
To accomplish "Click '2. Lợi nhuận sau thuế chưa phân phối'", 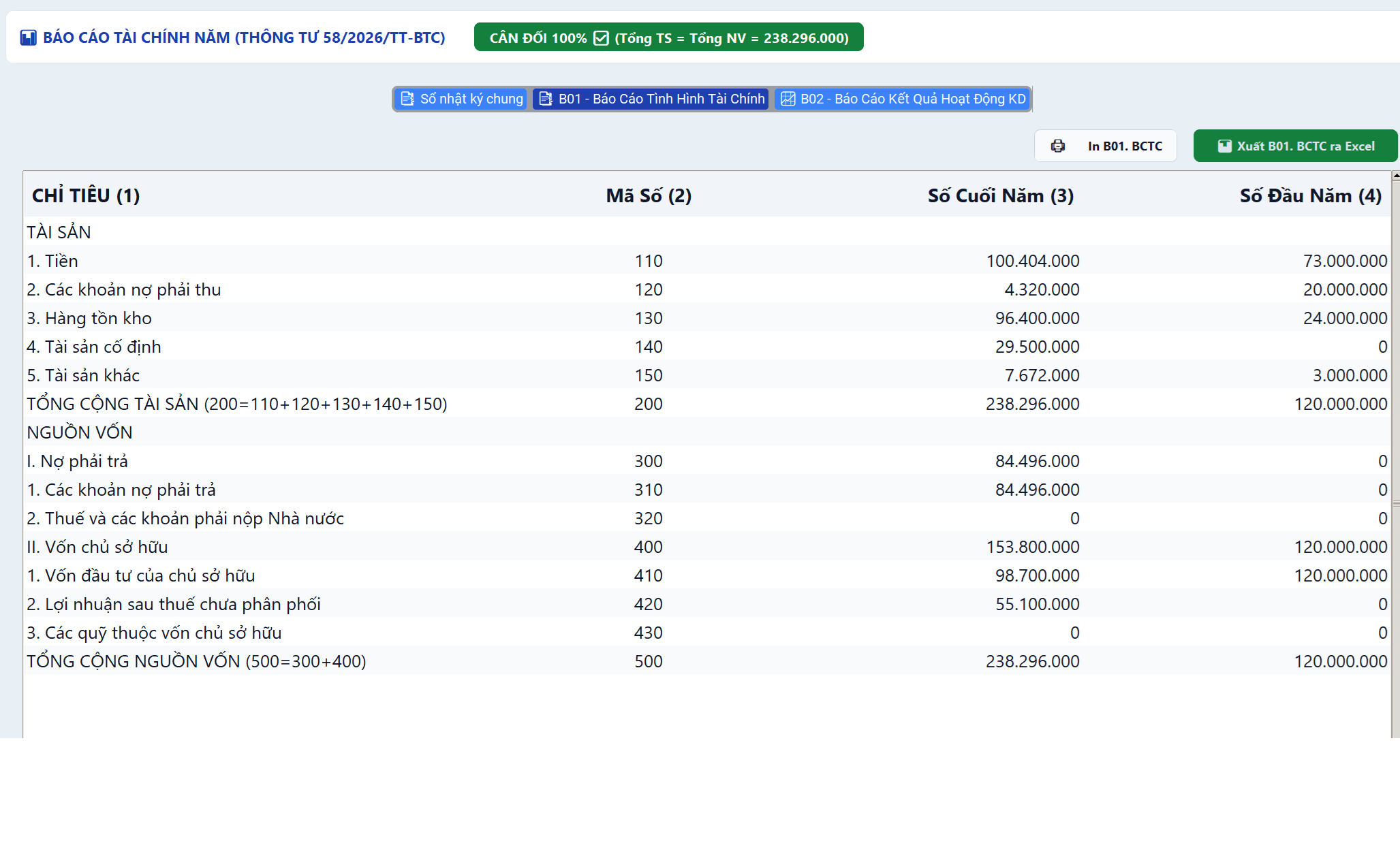I will click(174, 604).
